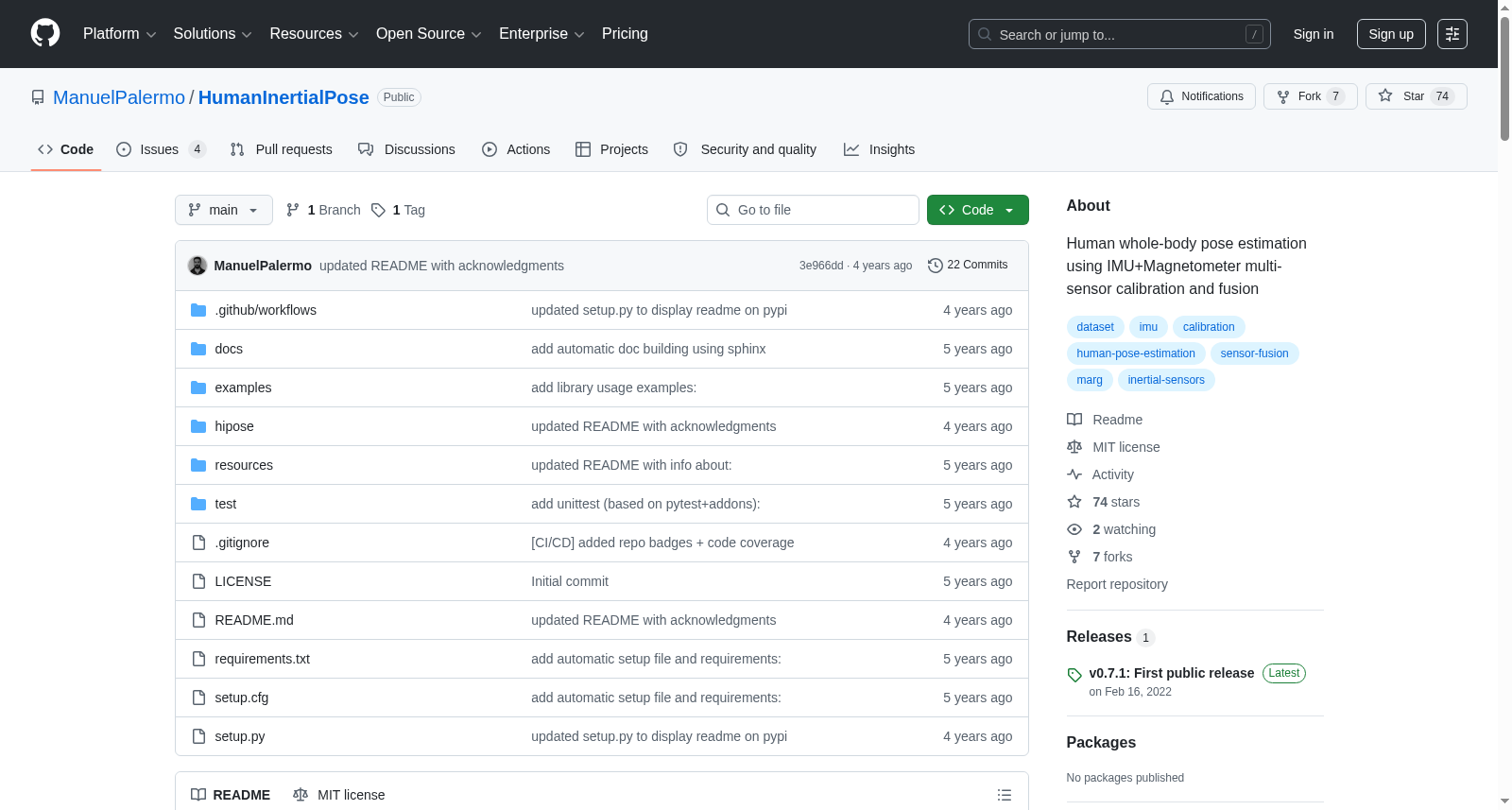Screen dimensions: 1512x810
Task: Open the README outline list icon
Action: (x=1005, y=795)
